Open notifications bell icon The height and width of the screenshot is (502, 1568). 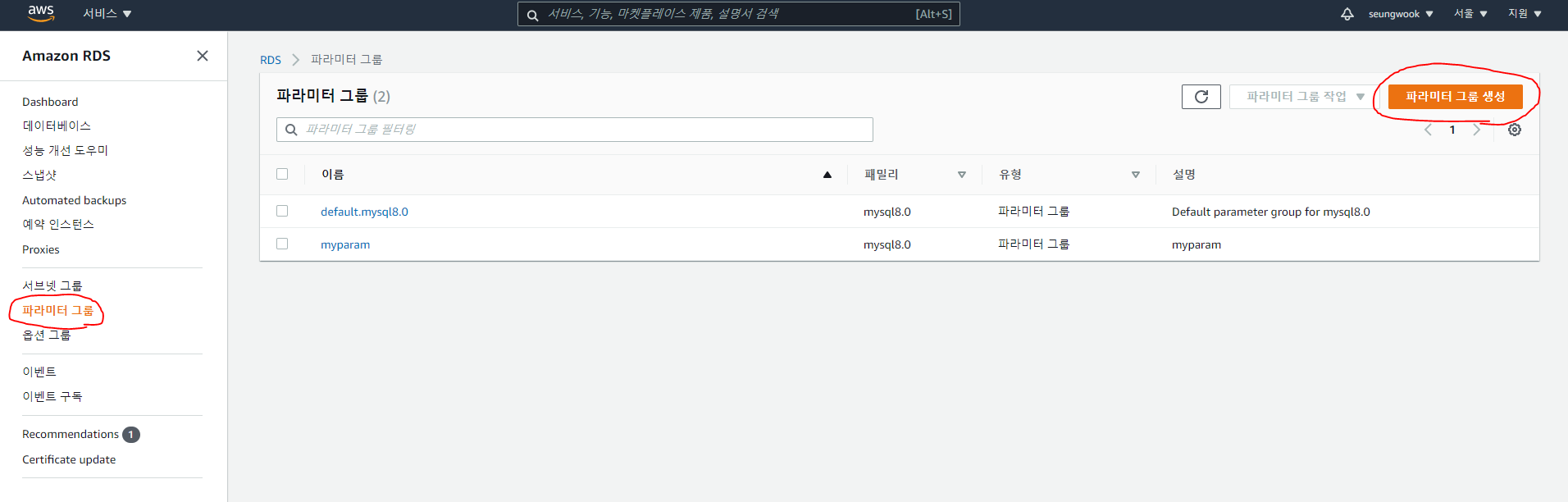(1347, 14)
